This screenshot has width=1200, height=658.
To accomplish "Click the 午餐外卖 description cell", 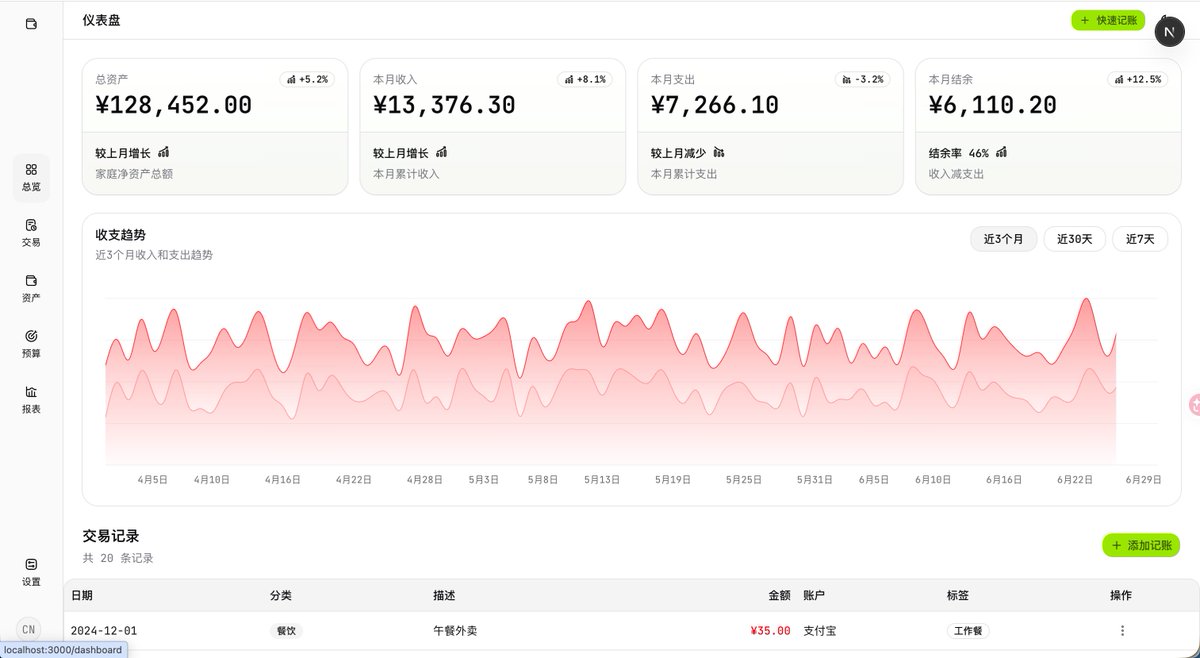I will click(x=457, y=631).
